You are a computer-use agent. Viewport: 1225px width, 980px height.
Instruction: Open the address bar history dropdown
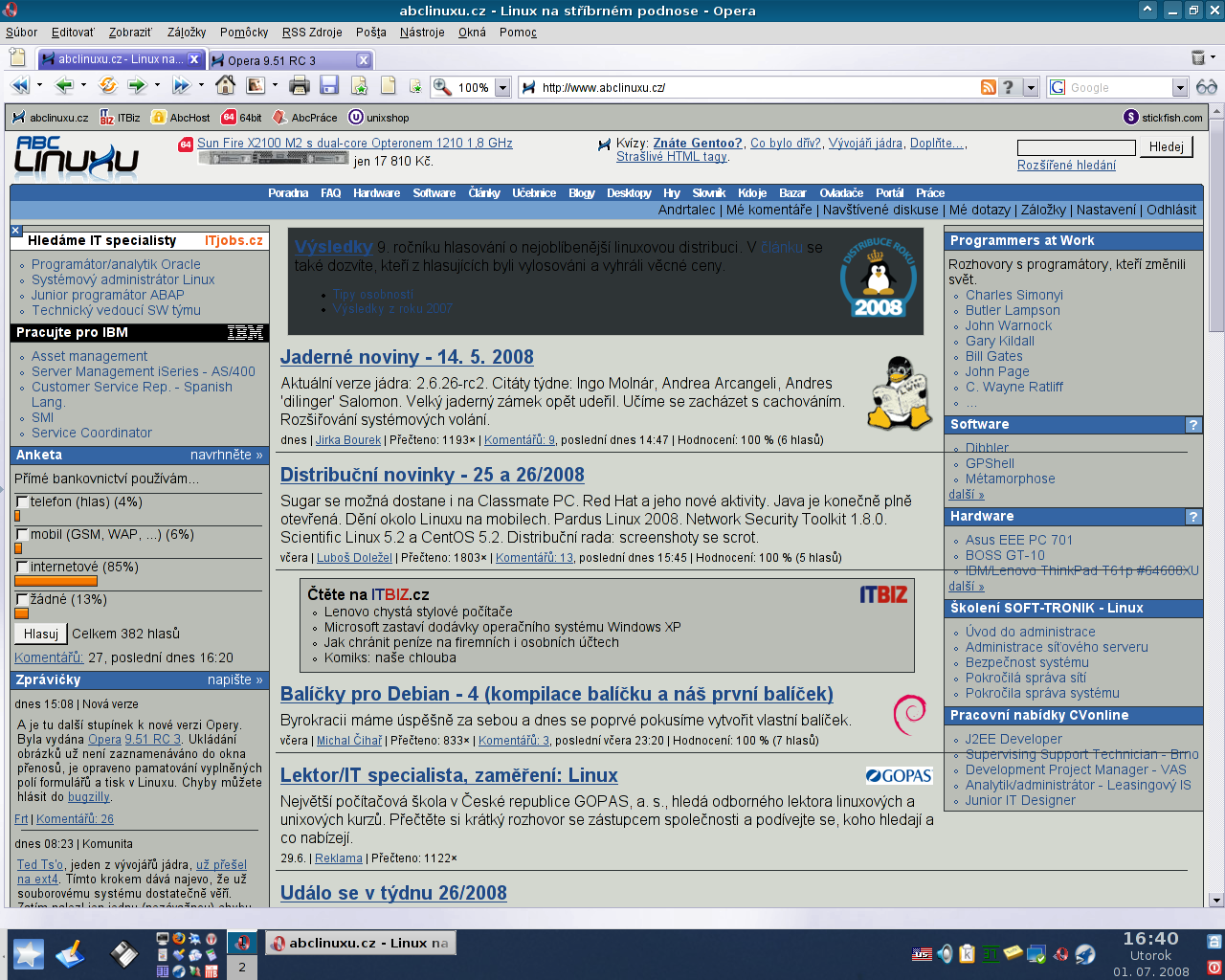1031,88
